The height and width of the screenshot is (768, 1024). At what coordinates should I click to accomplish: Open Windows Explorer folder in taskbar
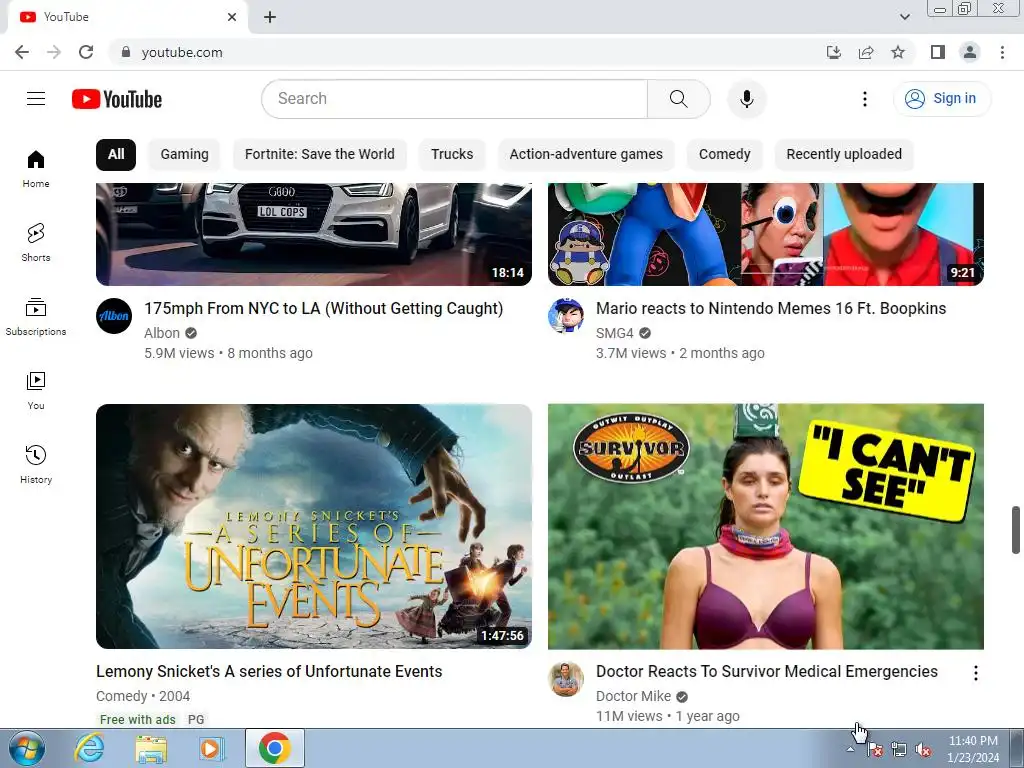(x=151, y=748)
